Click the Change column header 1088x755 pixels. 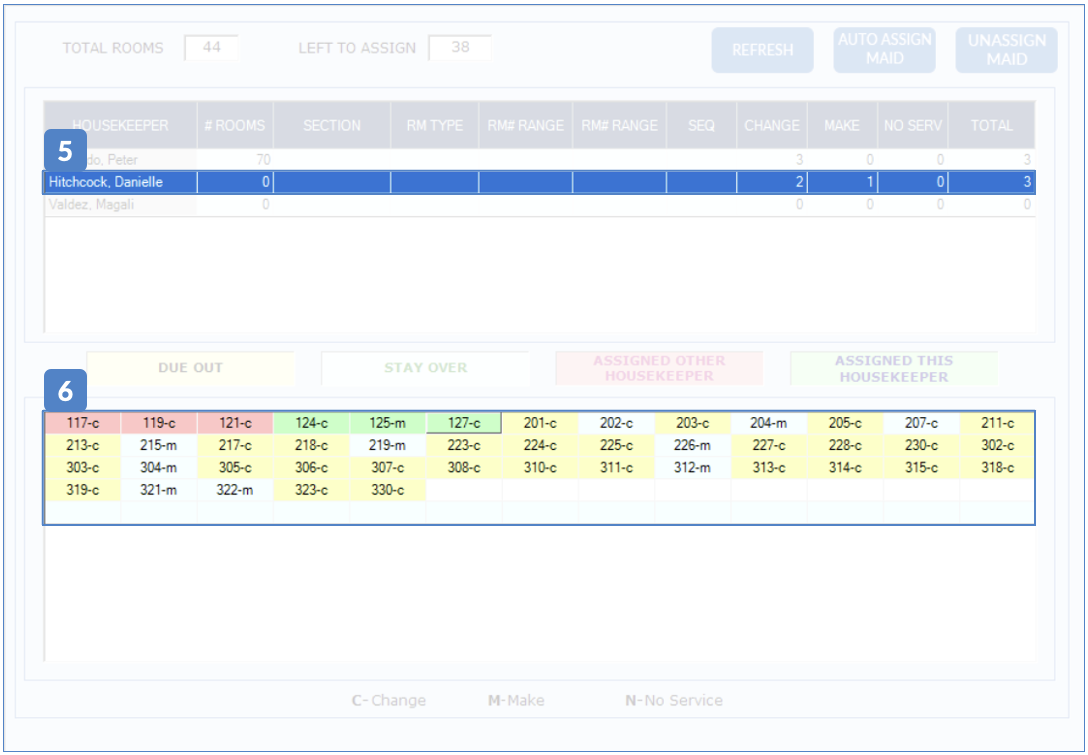point(771,125)
